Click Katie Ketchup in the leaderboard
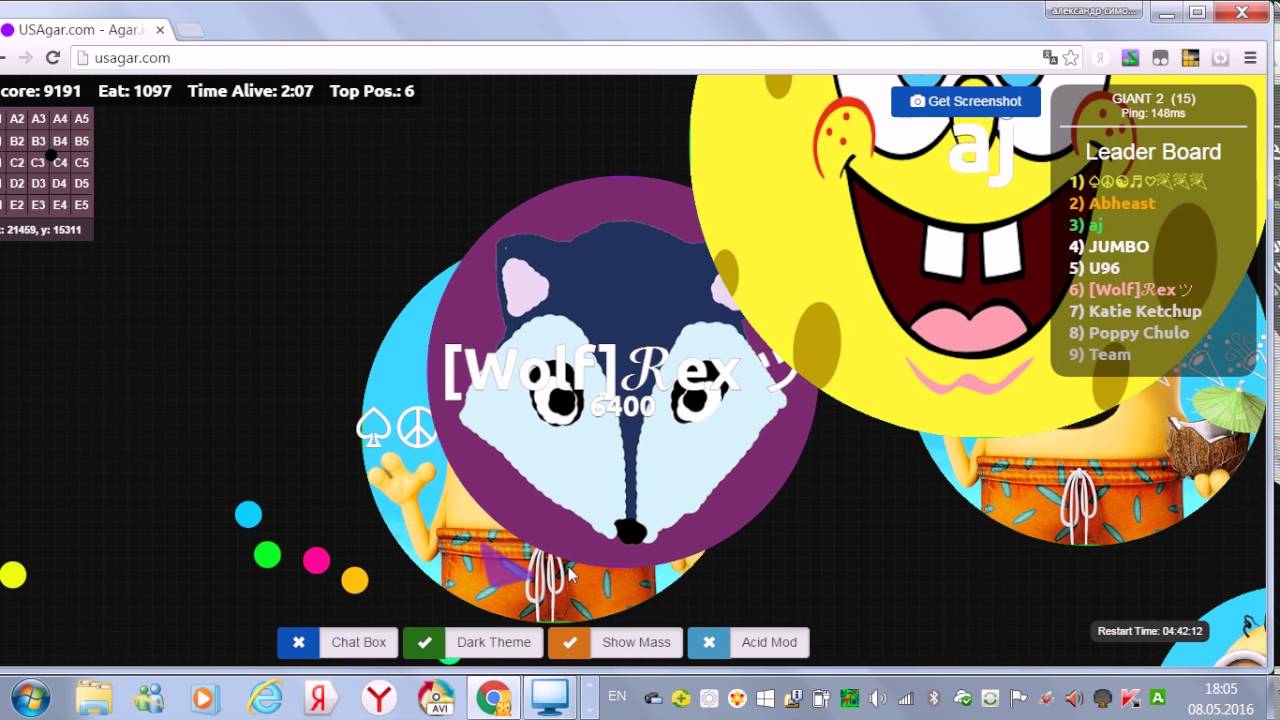This screenshot has width=1280, height=720. (x=1145, y=311)
